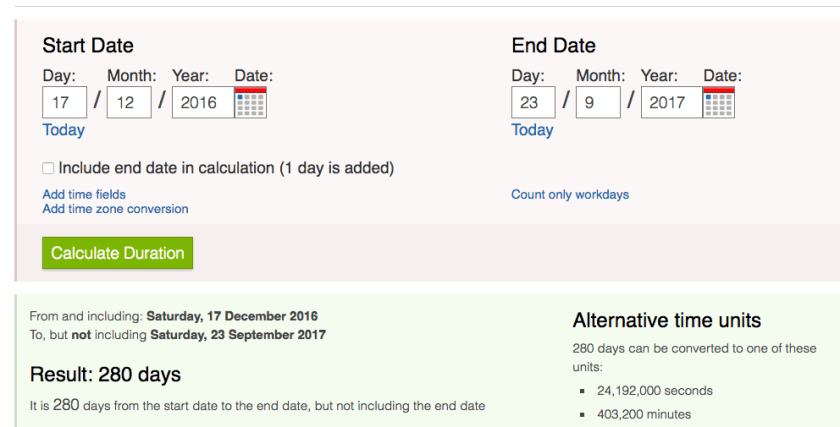Focus the Start Date month field

click(x=128, y=102)
